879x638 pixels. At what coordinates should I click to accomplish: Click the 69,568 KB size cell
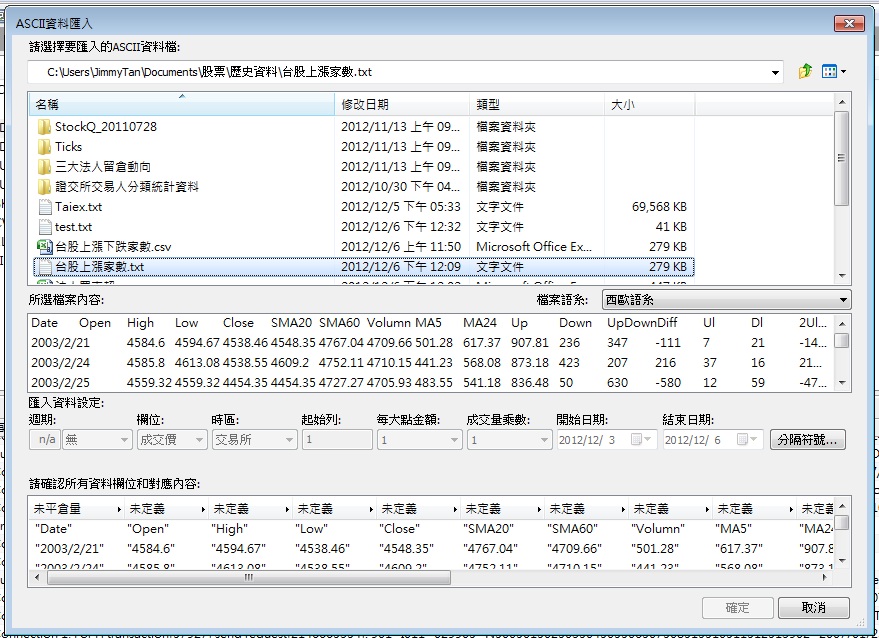[659, 207]
